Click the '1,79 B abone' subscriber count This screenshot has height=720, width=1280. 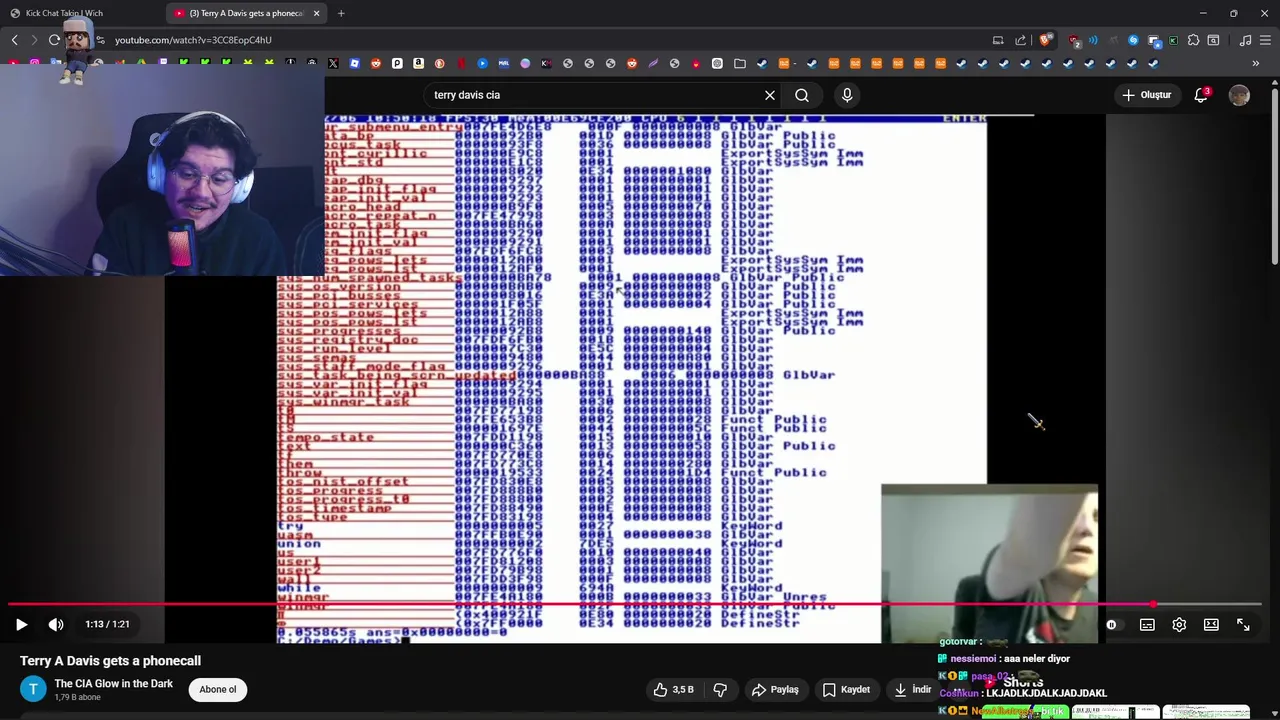pyautogui.click(x=77, y=697)
